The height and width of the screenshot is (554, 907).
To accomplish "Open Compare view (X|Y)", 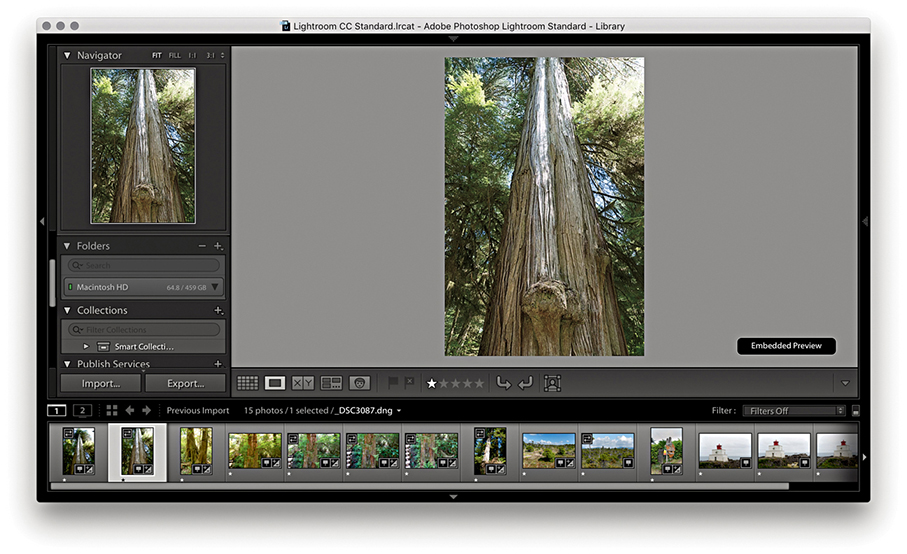I will pos(303,383).
